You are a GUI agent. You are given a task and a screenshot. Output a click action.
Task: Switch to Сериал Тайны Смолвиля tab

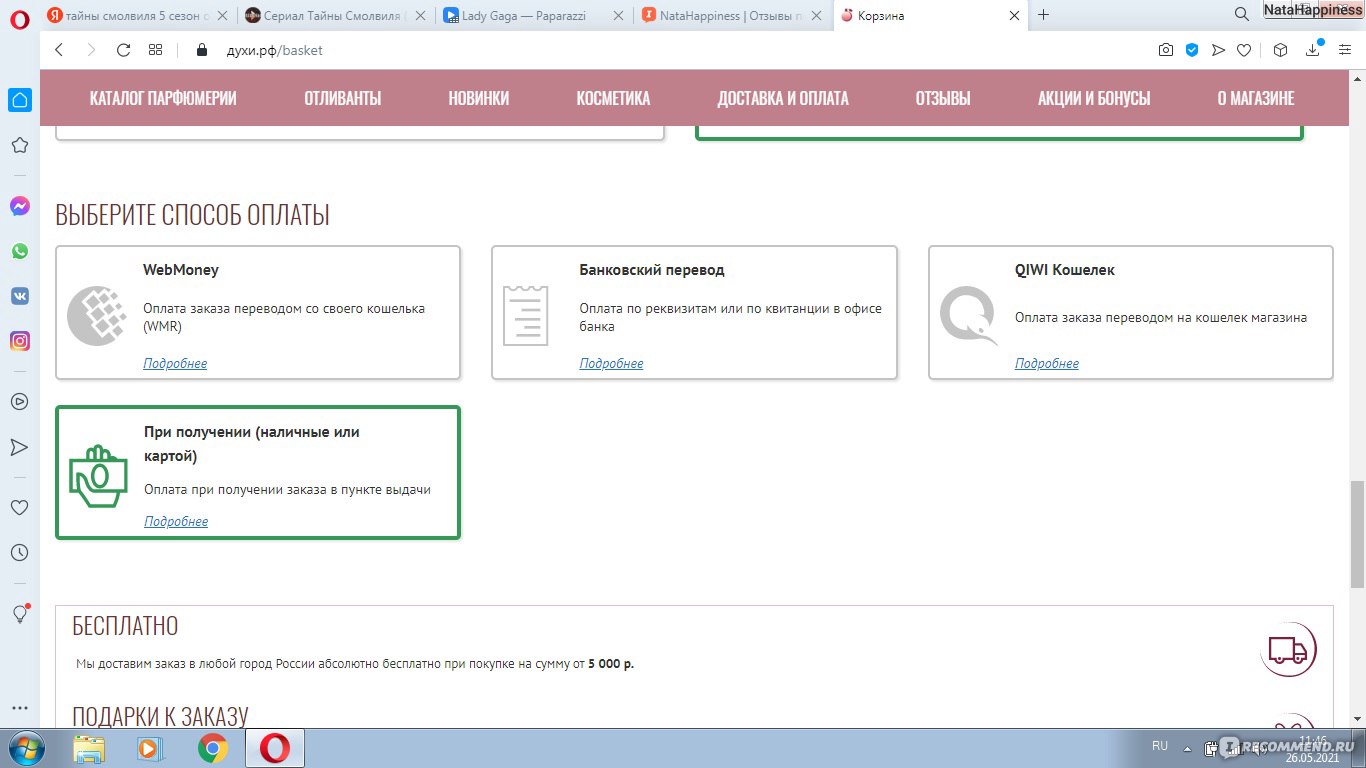336,15
